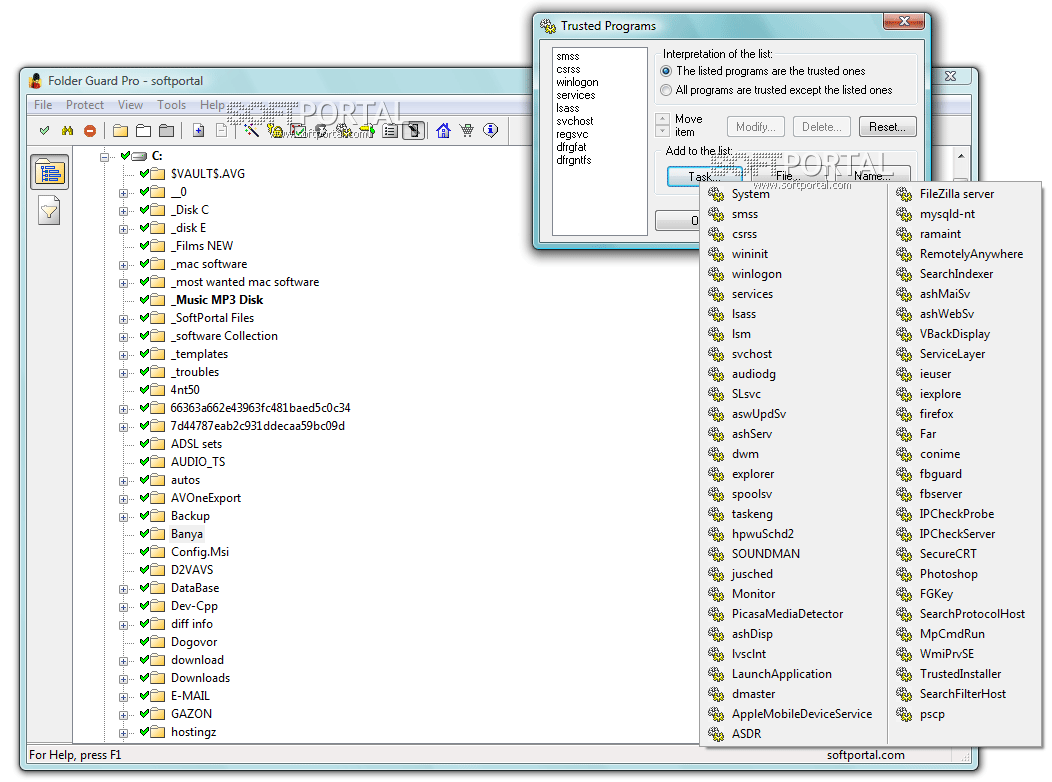Expand the _Disk C folder node
Screen dimensions: 1052x782
pos(123,211)
